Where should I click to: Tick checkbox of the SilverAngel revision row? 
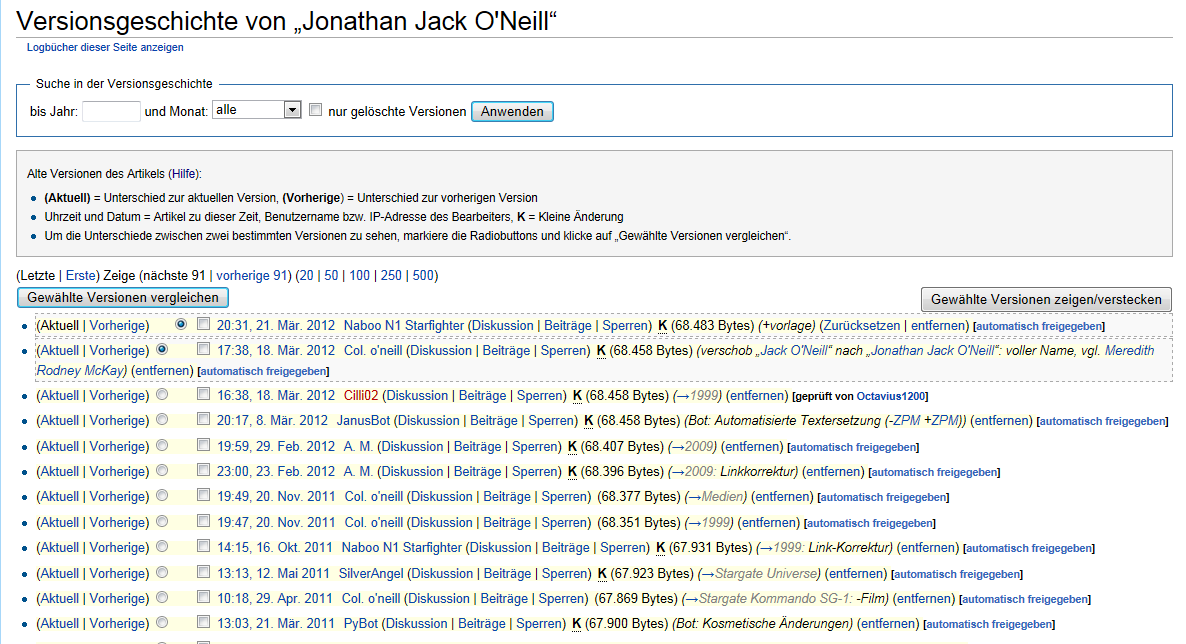coord(204,573)
